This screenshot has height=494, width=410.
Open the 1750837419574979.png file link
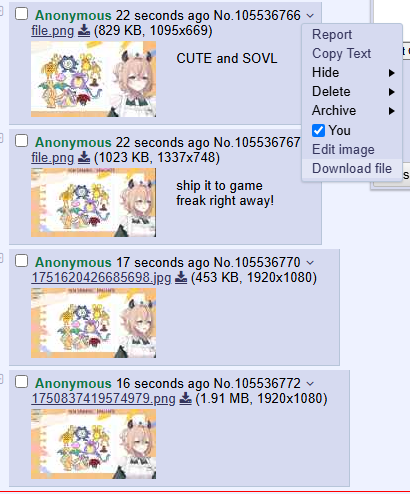coord(103,399)
